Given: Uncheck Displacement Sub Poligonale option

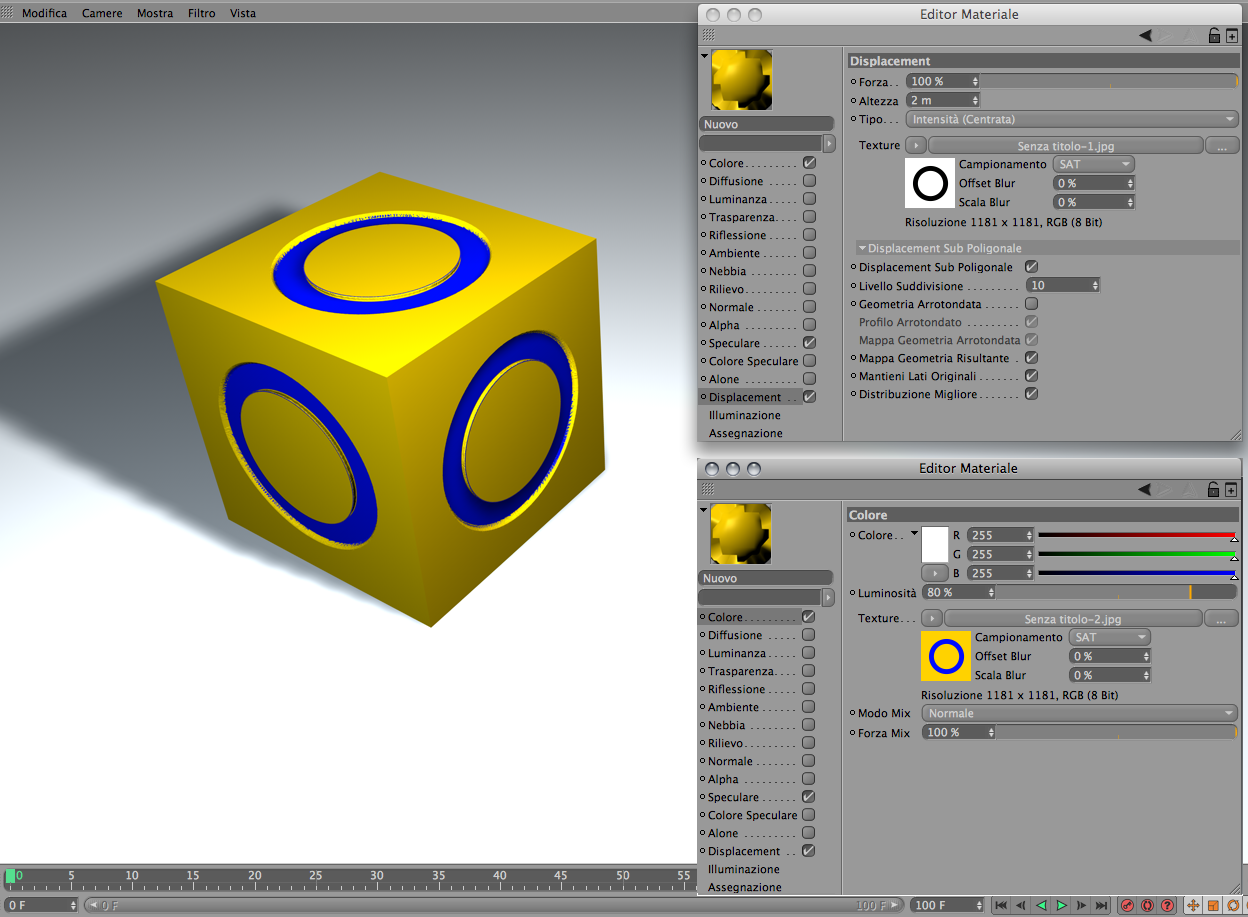Looking at the screenshot, I should (x=1031, y=267).
